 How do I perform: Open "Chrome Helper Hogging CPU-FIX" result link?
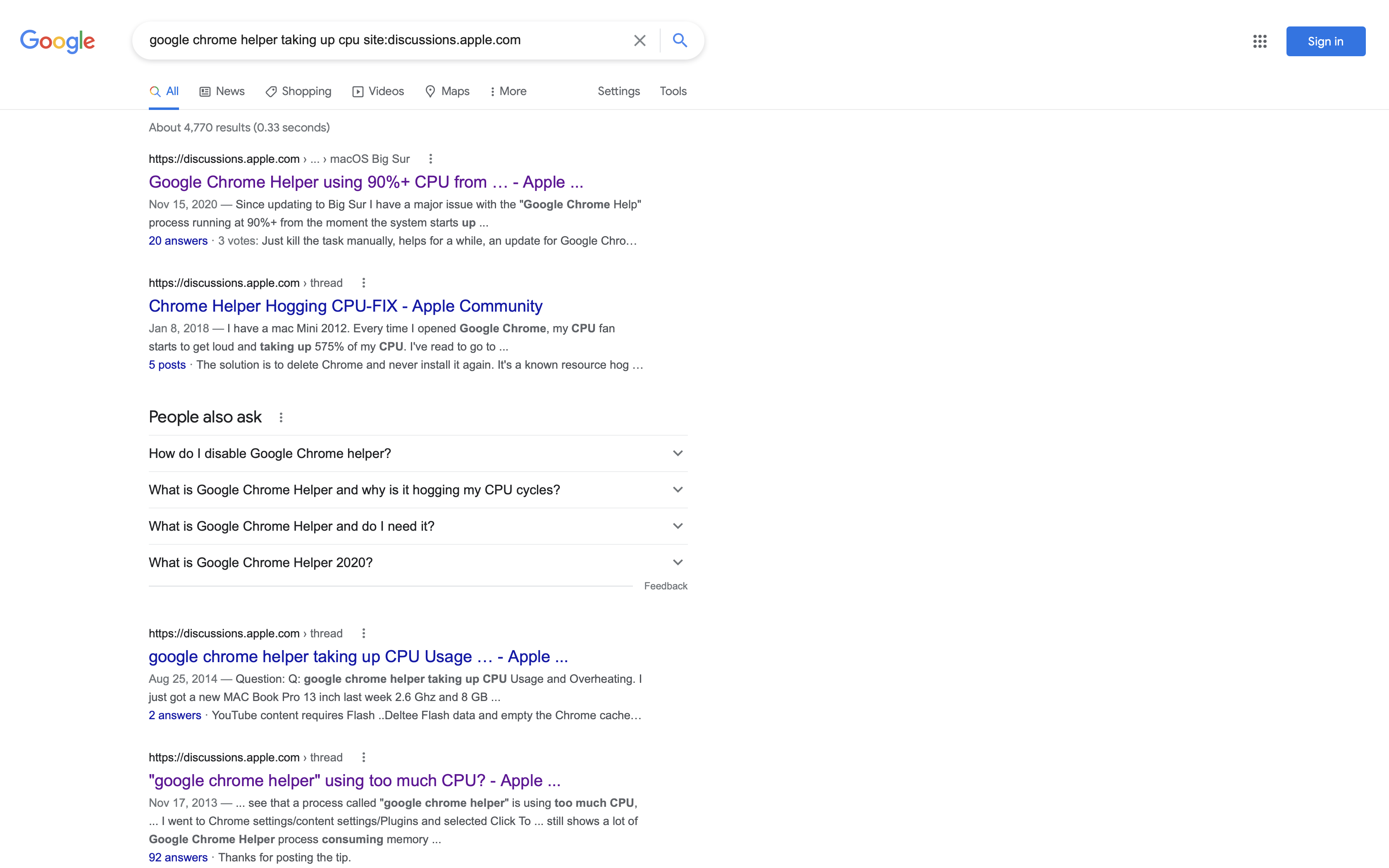pyautogui.click(x=345, y=306)
